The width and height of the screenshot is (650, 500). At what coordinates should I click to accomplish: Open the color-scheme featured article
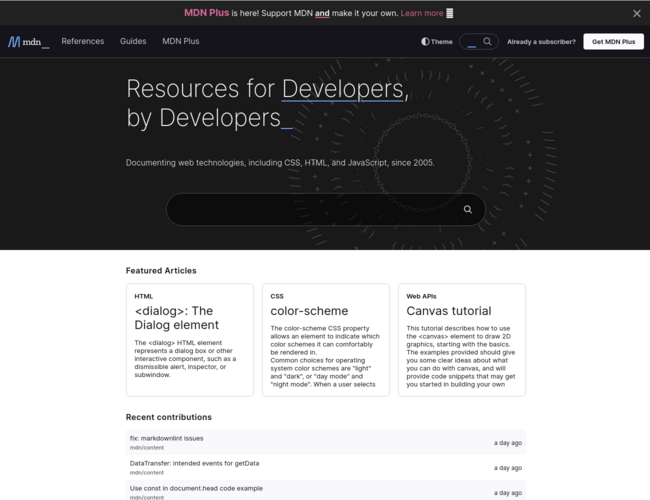tap(309, 311)
